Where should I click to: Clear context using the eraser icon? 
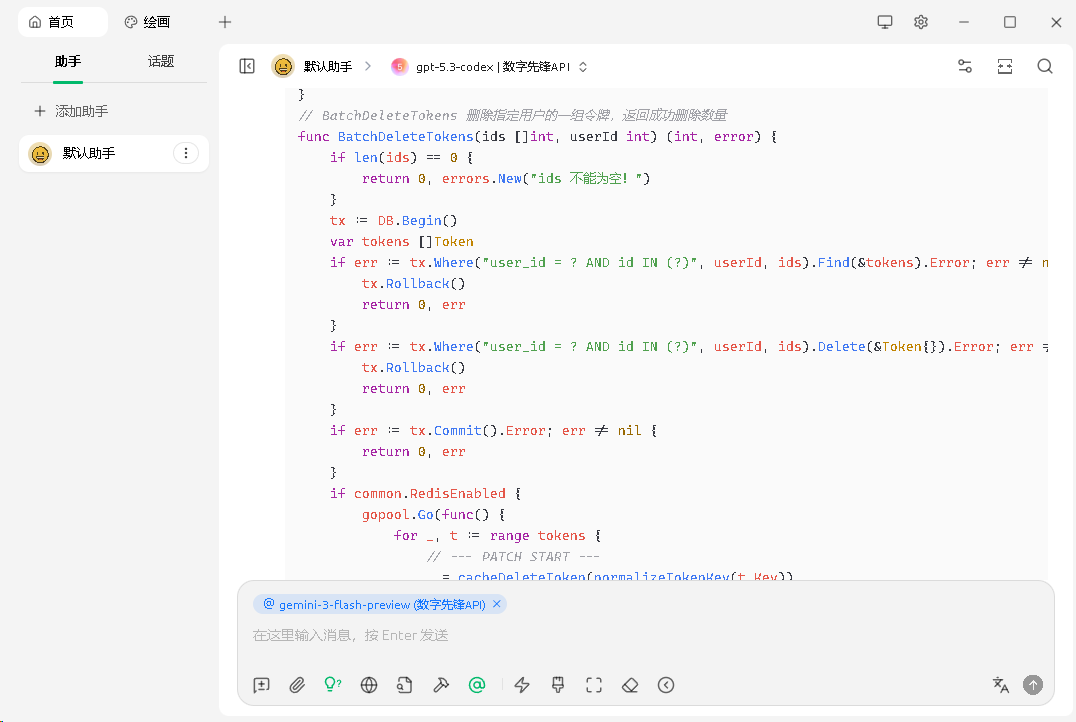coord(630,685)
